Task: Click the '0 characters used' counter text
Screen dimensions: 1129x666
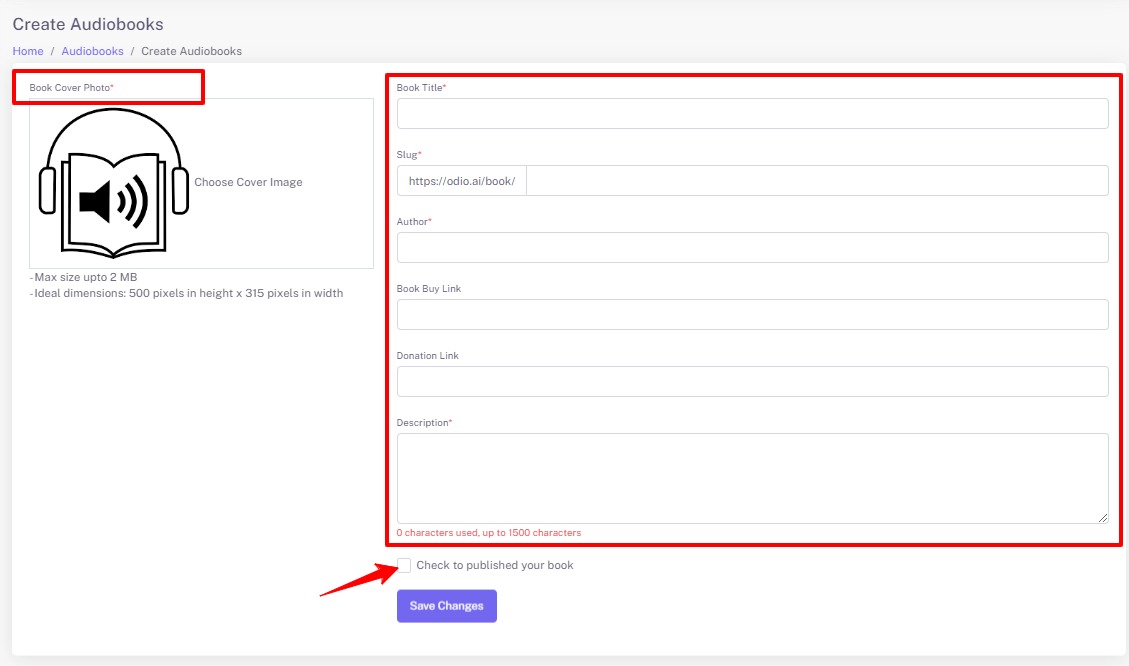Action: coord(489,533)
